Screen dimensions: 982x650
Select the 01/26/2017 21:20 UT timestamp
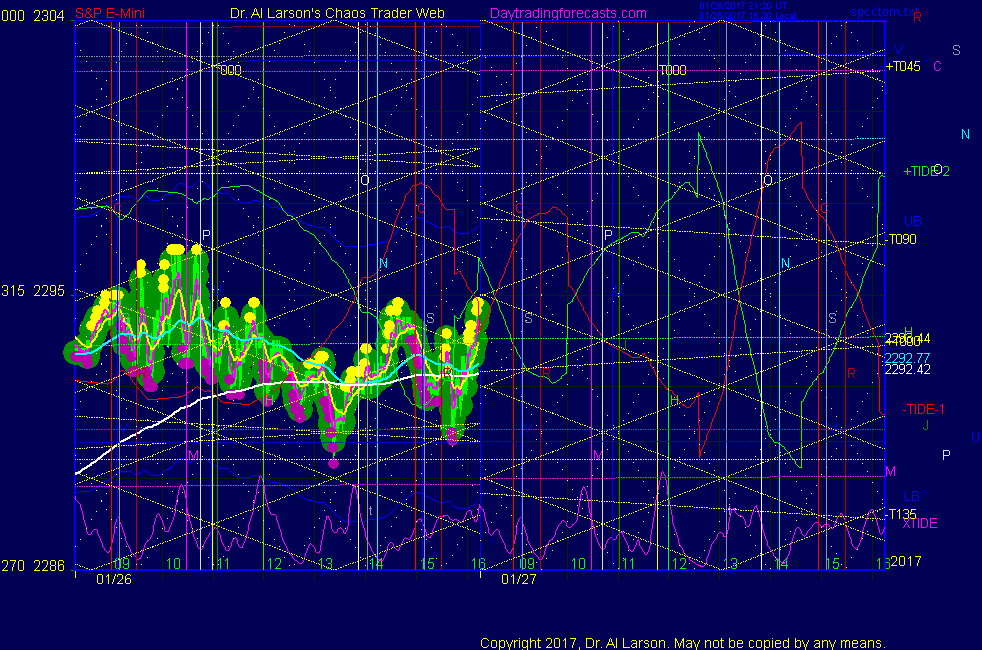743,6
